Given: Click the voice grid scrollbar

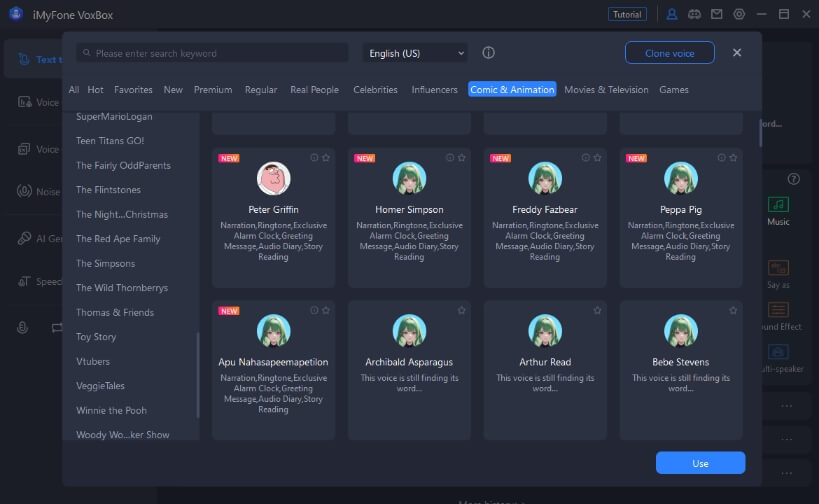Looking at the screenshot, I should [x=760, y=133].
